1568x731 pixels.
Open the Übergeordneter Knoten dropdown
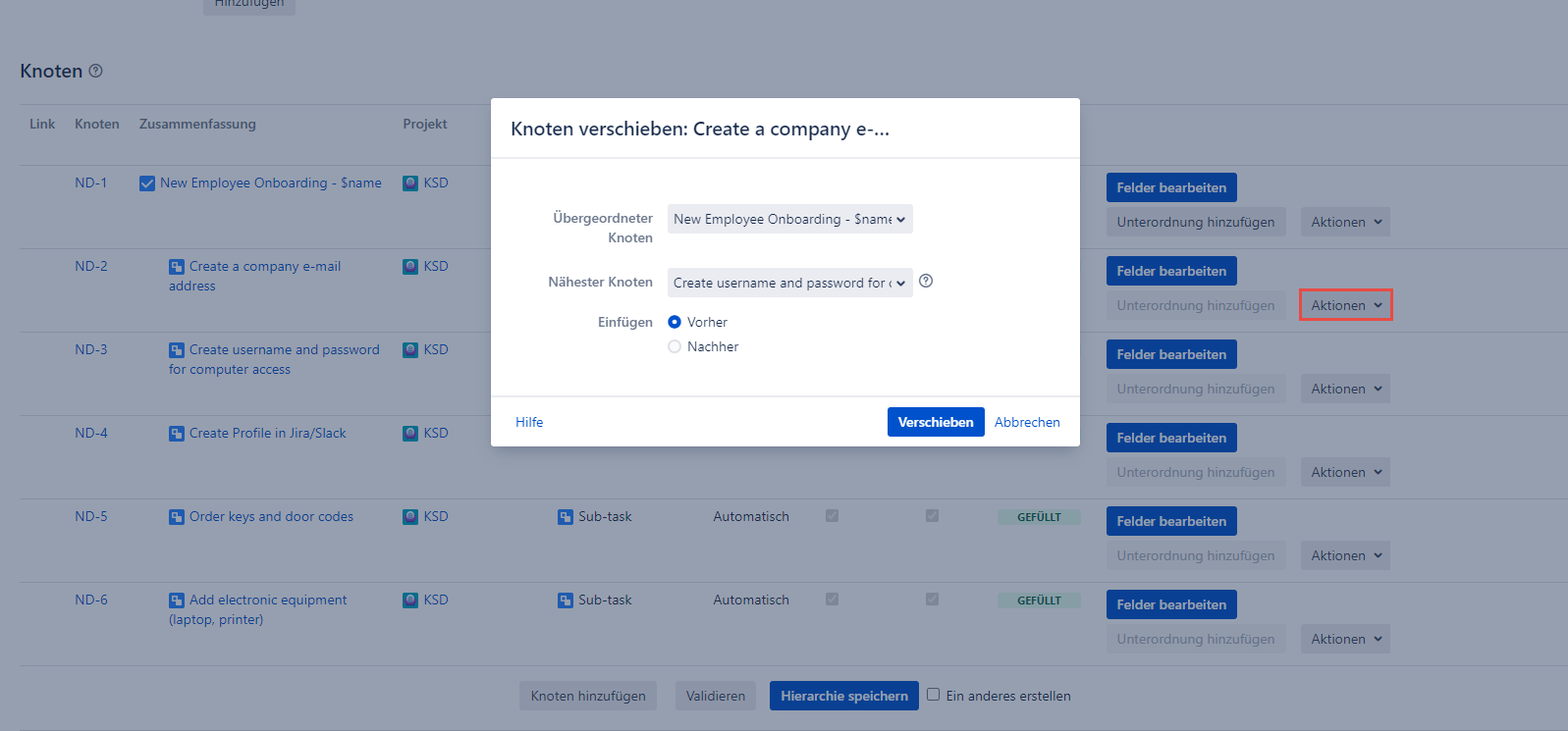point(789,219)
